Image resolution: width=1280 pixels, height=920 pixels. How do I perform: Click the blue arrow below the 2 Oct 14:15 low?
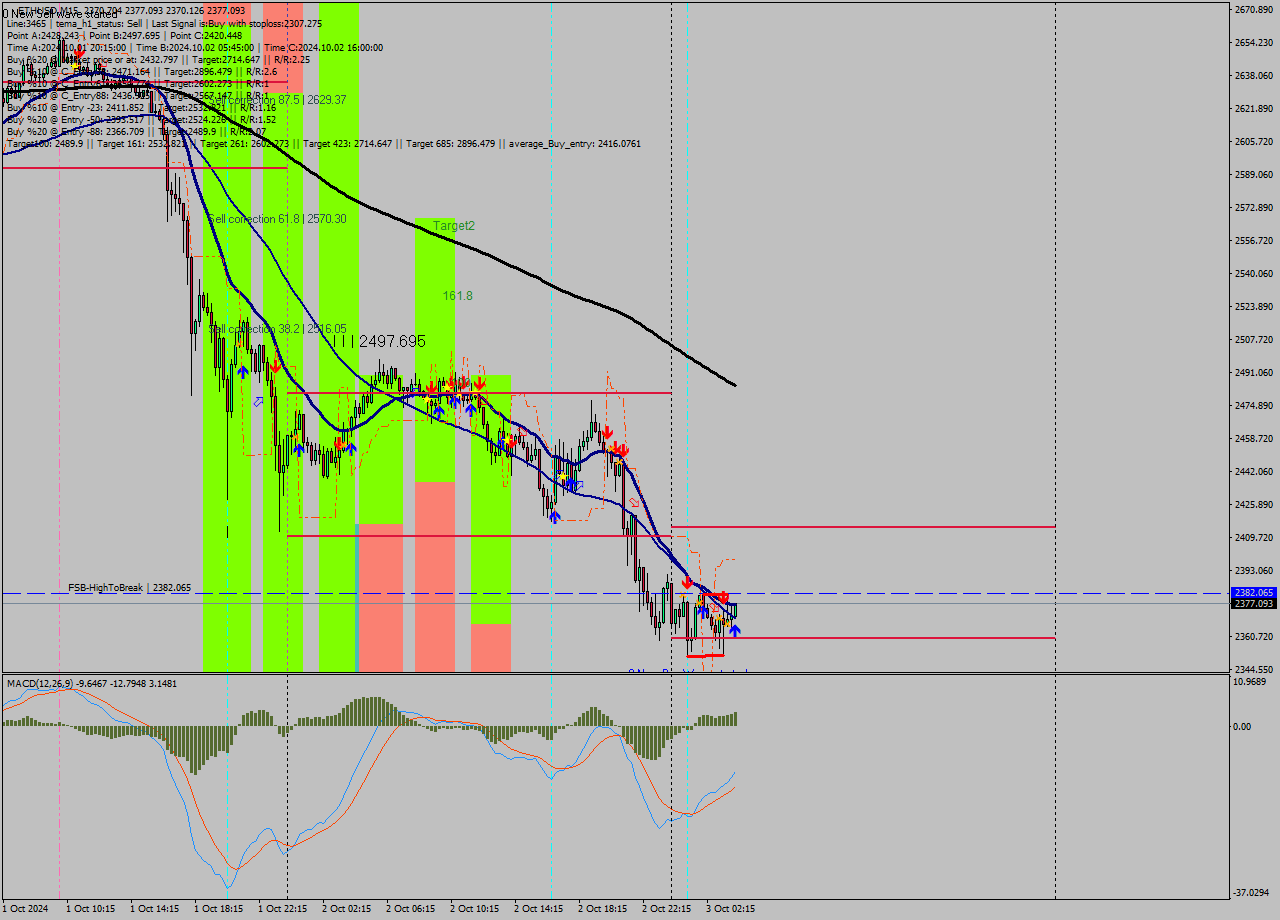point(554,516)
